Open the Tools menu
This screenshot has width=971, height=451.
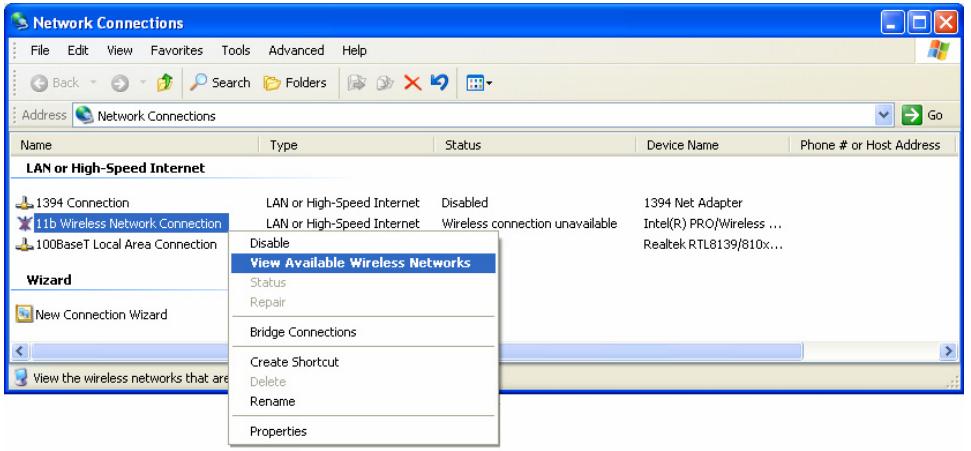[x=236, y=51]
